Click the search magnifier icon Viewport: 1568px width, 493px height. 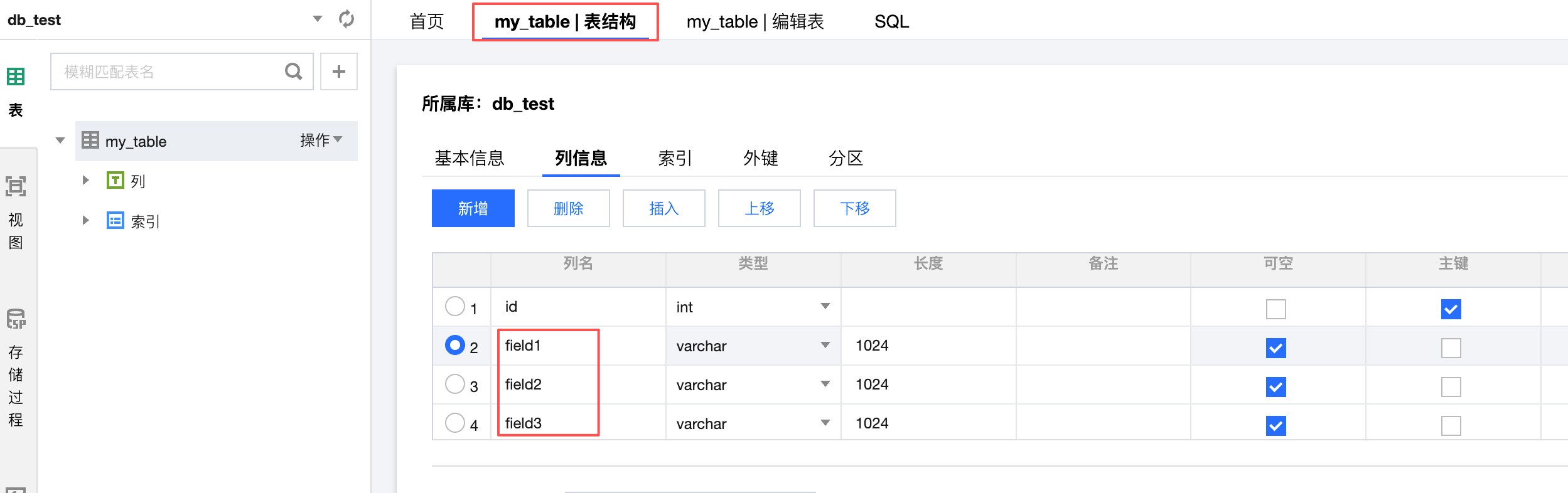(293, 72)
